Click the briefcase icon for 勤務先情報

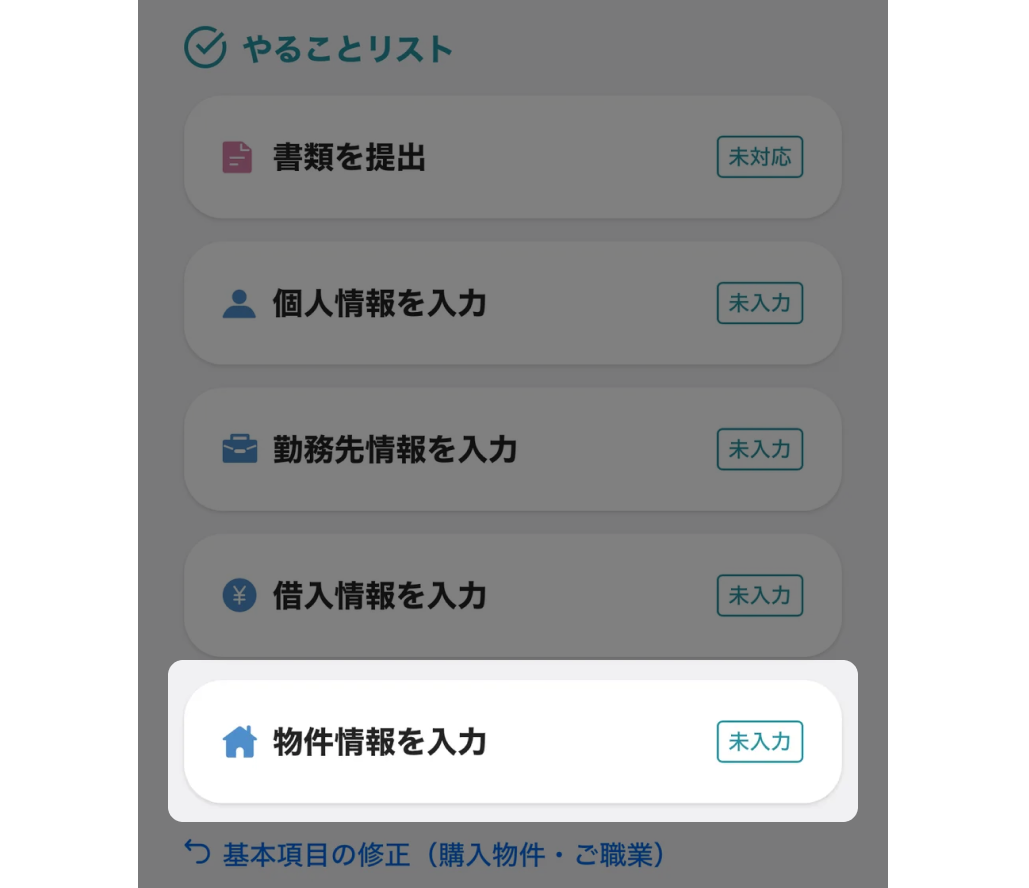point(239,450)
